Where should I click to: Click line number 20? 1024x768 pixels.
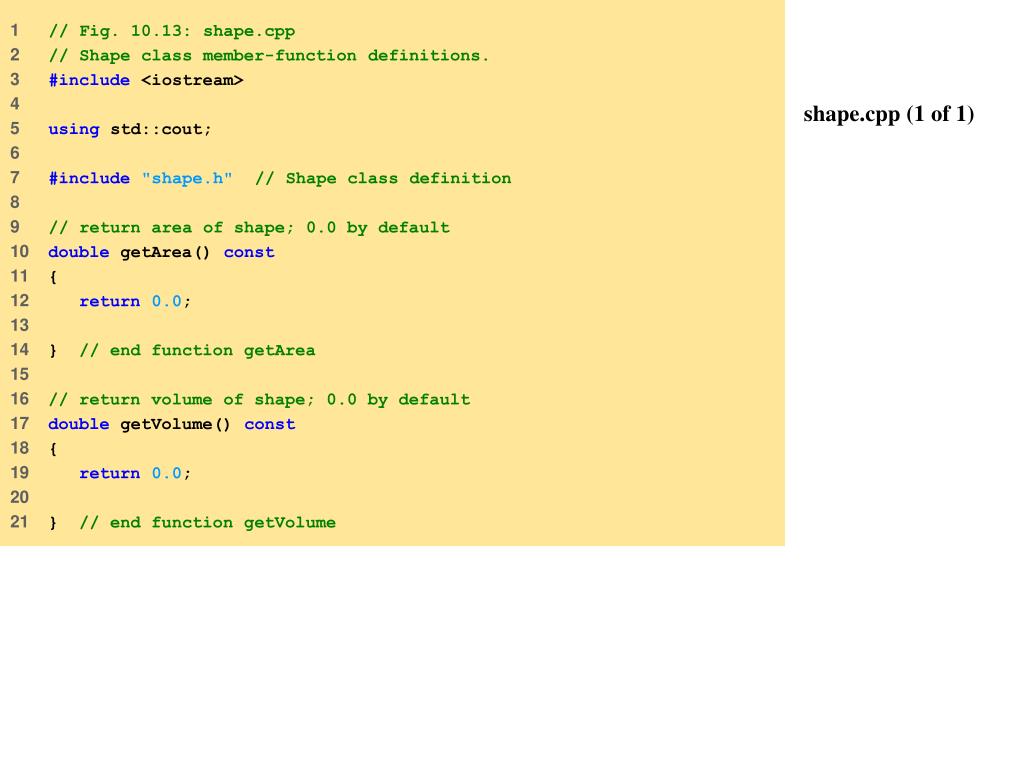click(19, 497)
